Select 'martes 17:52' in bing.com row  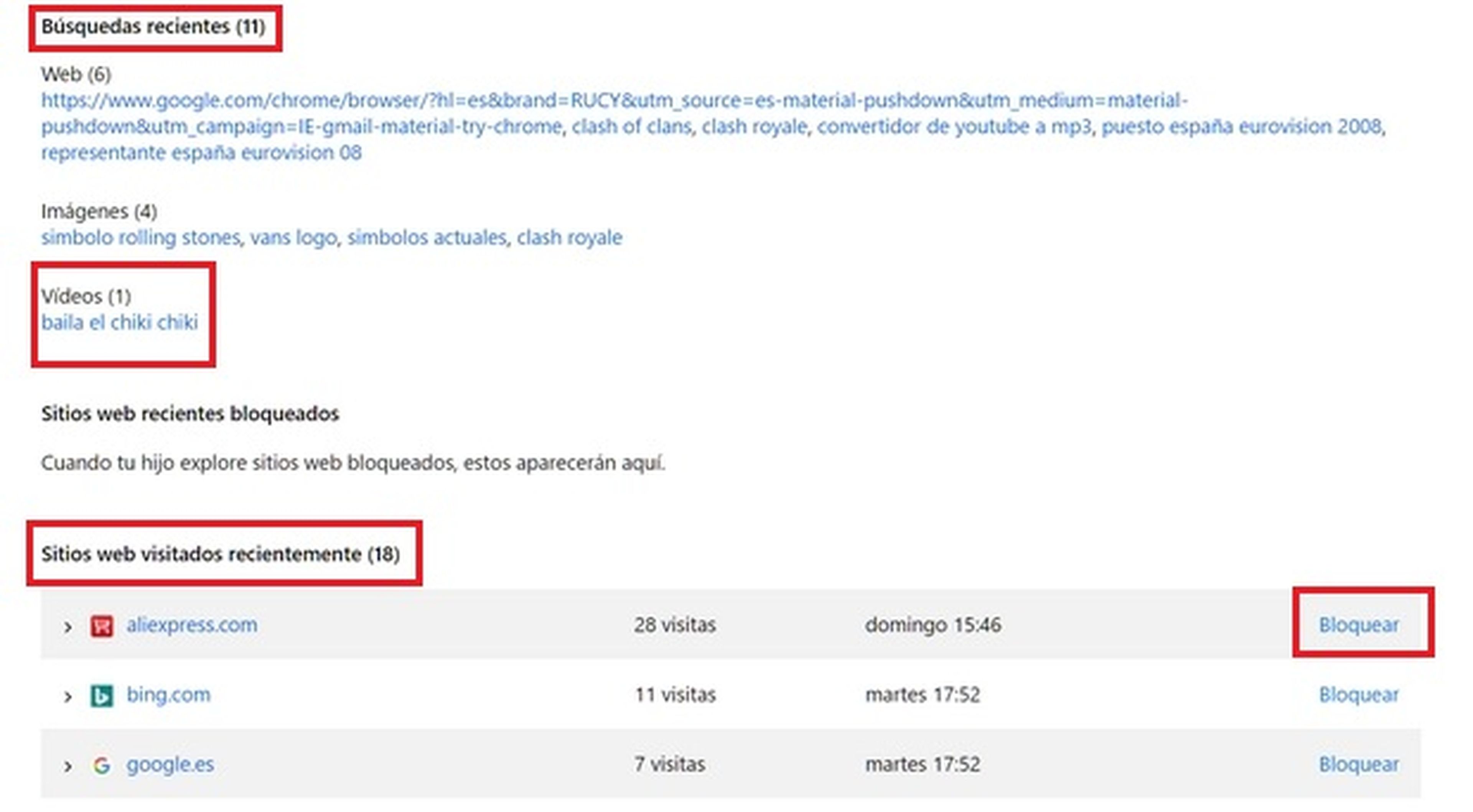(923, 694)
